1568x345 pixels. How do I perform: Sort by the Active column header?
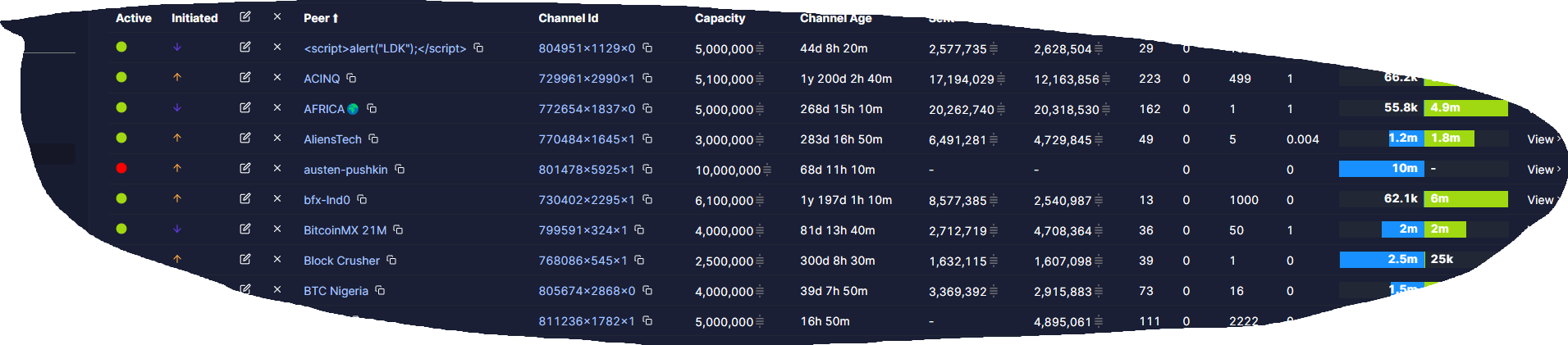point(133,18)
